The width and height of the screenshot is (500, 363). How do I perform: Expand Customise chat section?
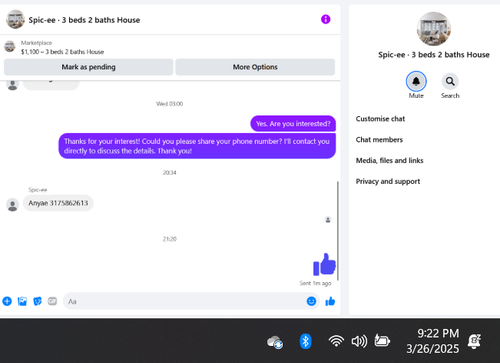(x=380, y=119)
